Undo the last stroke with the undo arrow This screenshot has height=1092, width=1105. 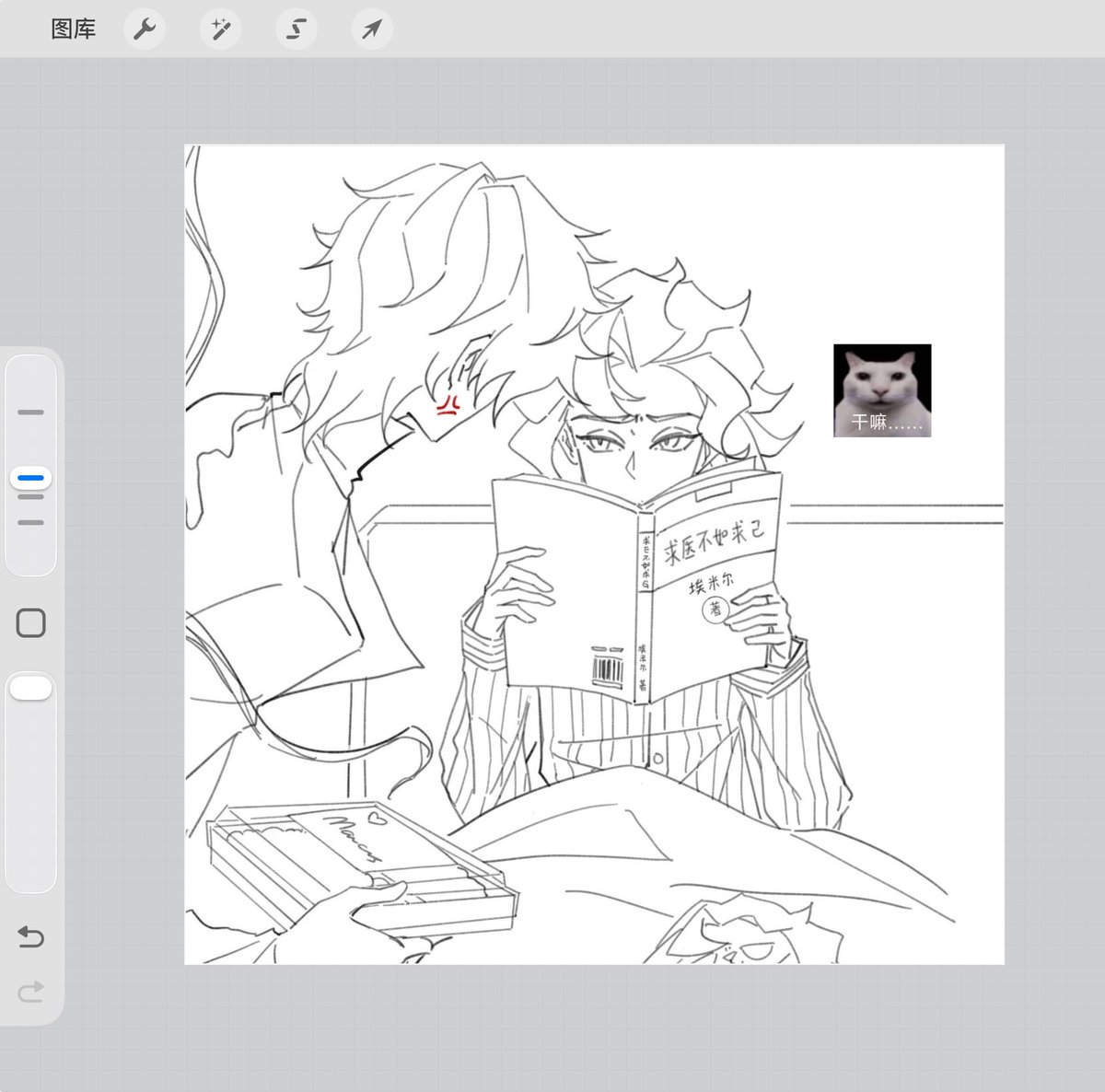pos(31,937)
